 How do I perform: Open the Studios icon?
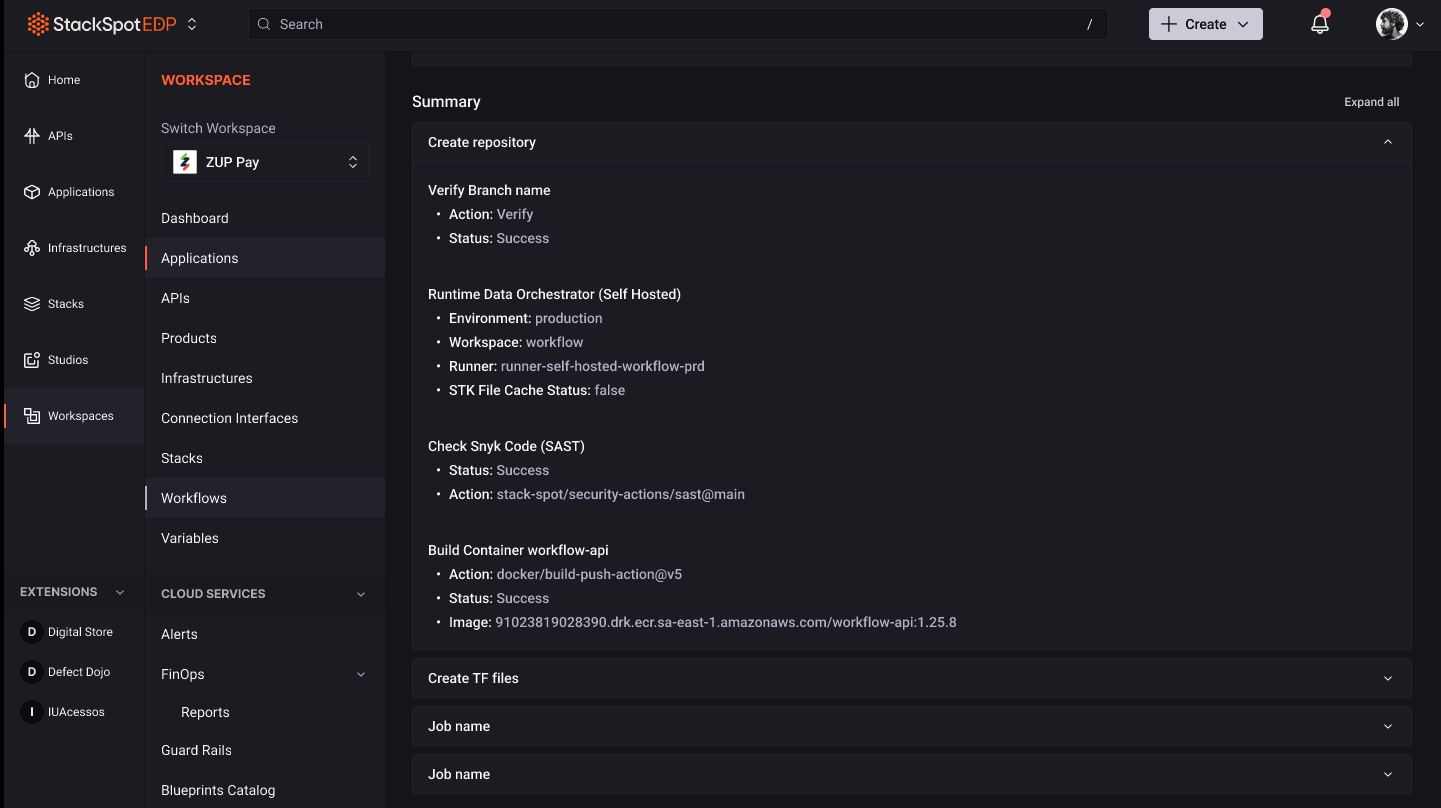32,360
